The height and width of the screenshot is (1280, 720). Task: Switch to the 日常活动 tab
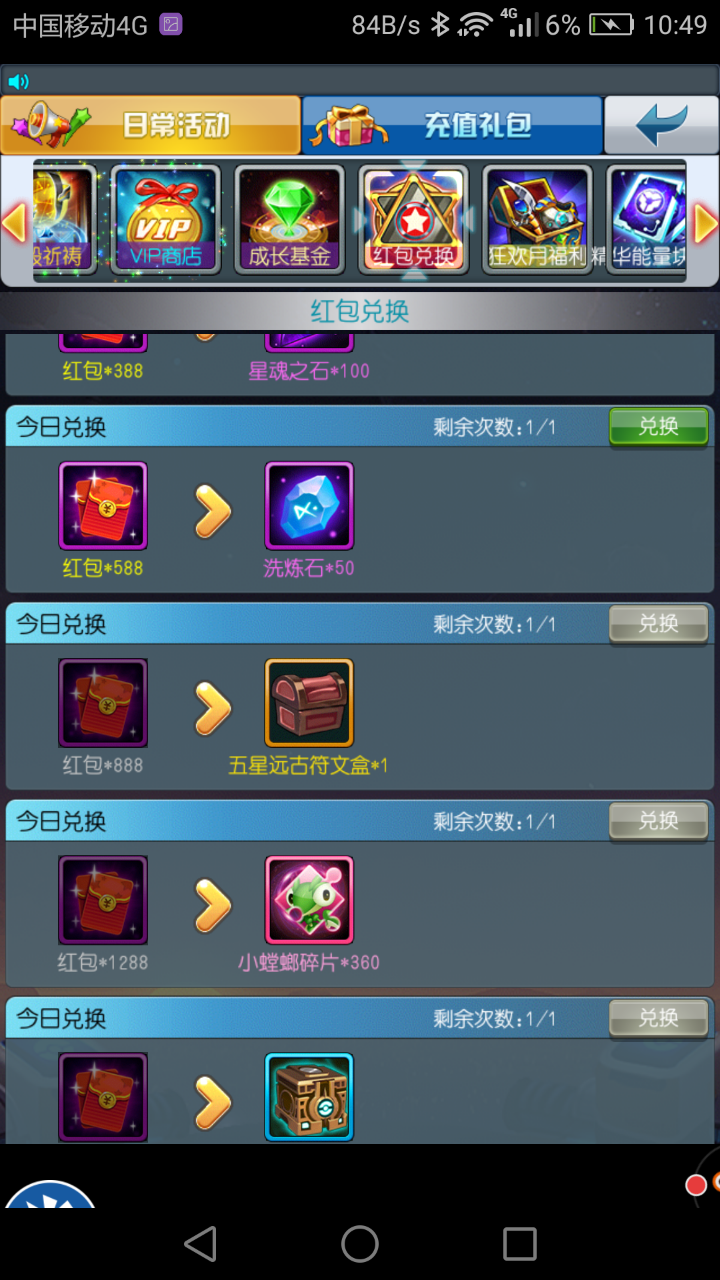tap(150, 125)
